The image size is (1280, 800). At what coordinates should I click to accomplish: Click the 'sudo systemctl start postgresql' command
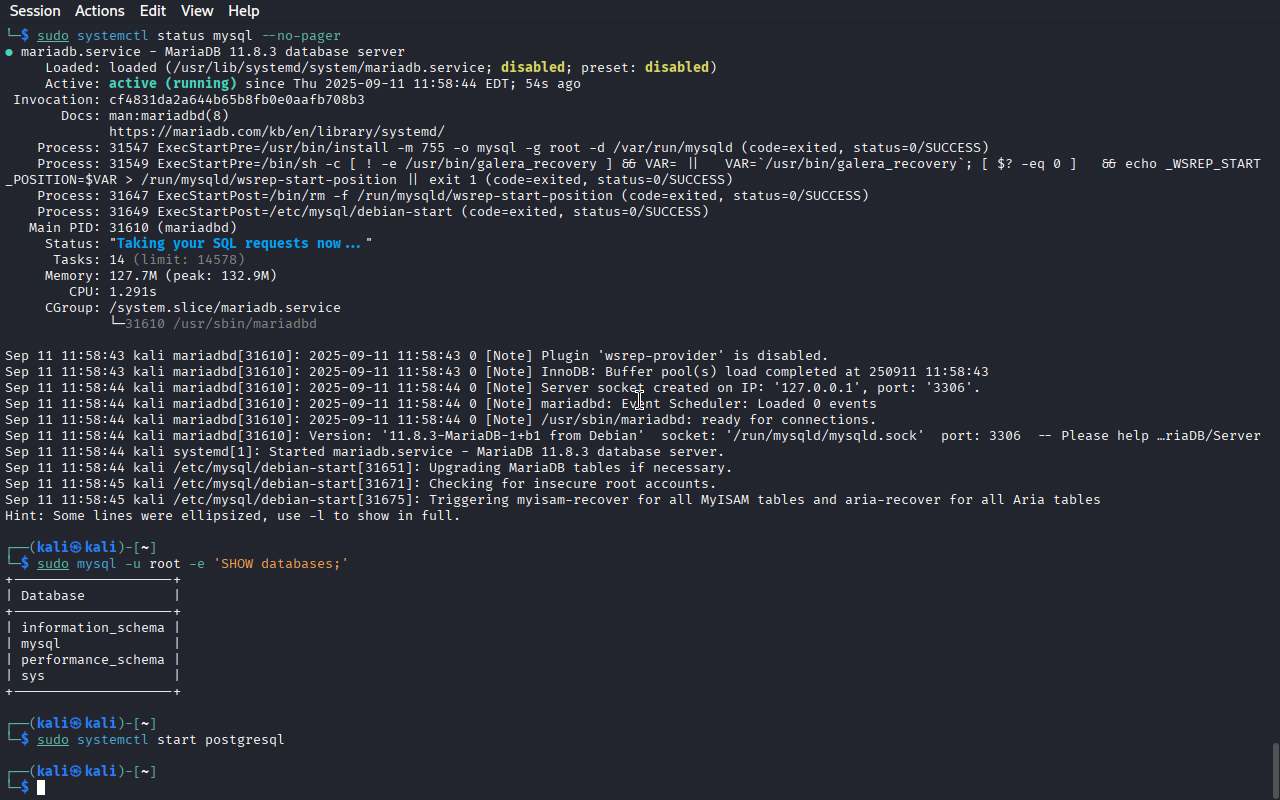(161, 740)
